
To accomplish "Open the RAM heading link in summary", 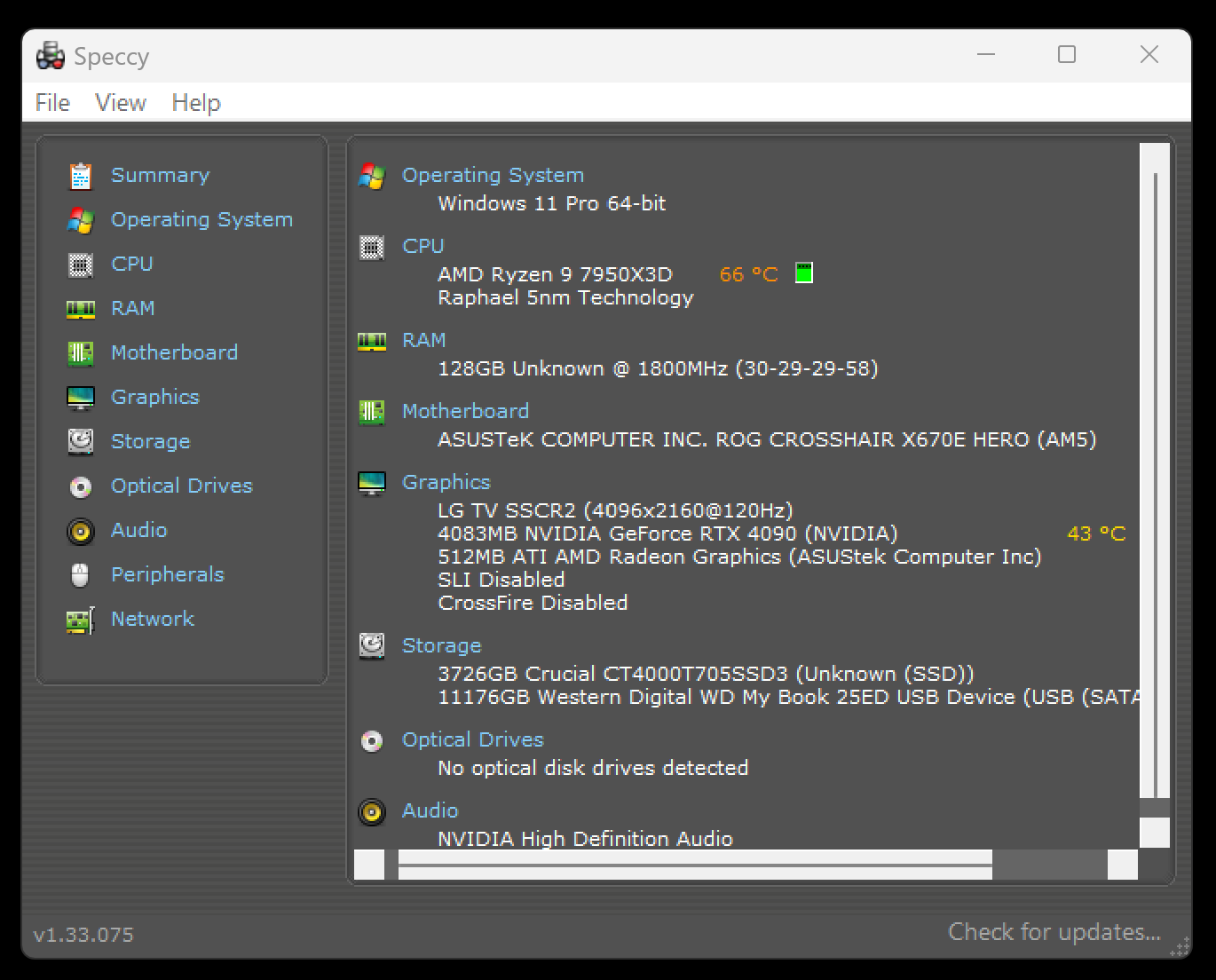I will [424, 340].
